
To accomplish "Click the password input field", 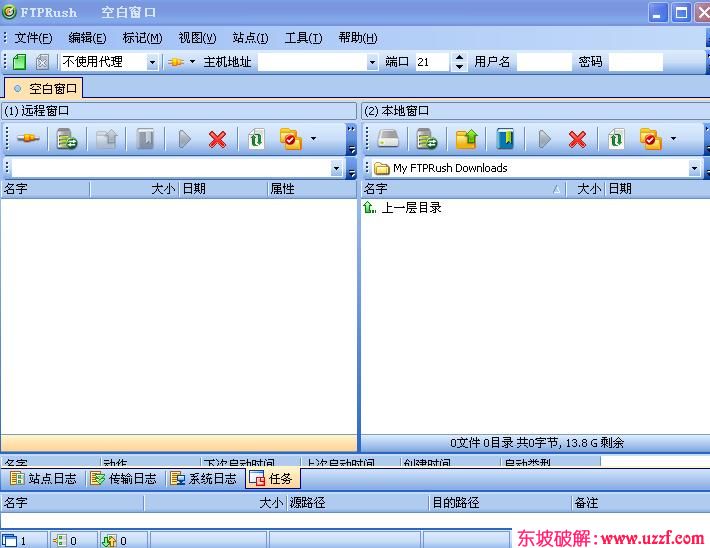I will [636, 62].
